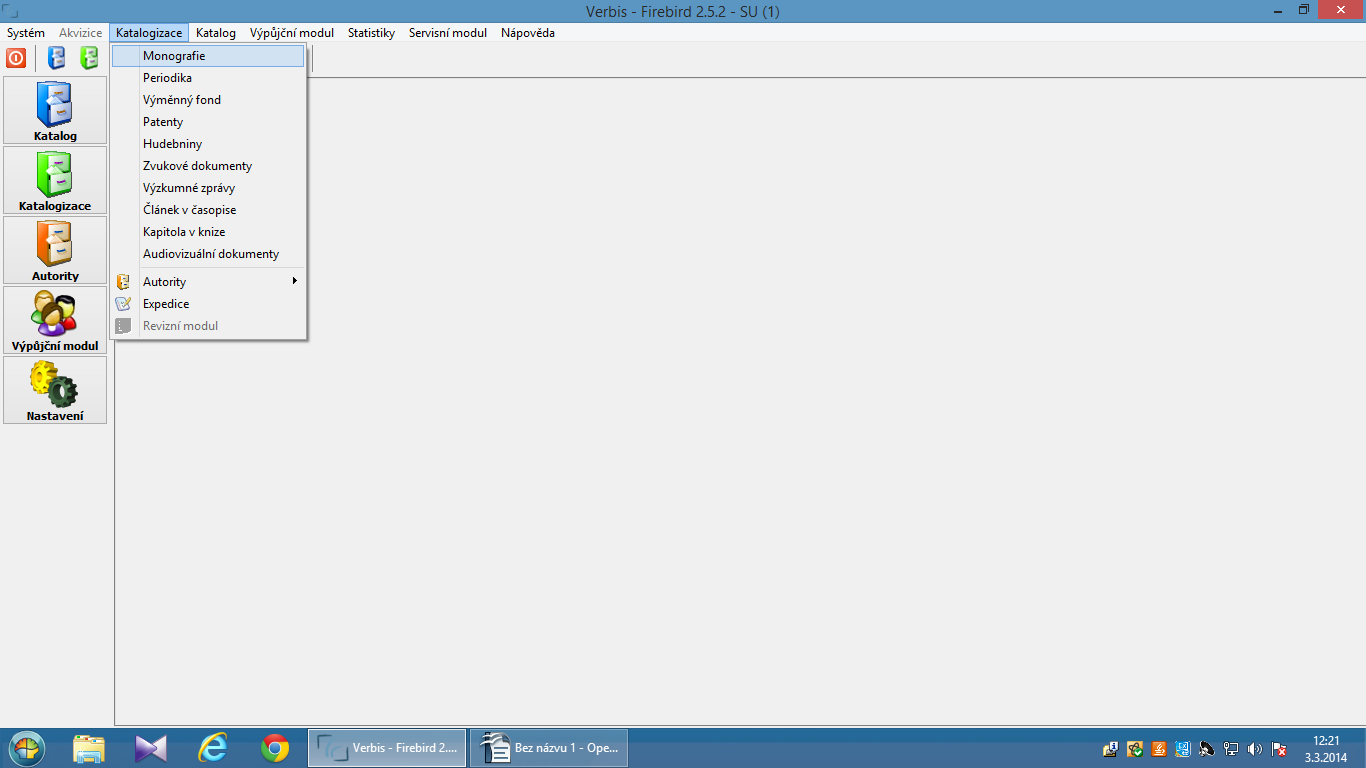This screenshot has width=1366, height=768.
Task: Select Audiovizuální dokumenty entry
Action: pyautogui.click(x=208, y=254)
